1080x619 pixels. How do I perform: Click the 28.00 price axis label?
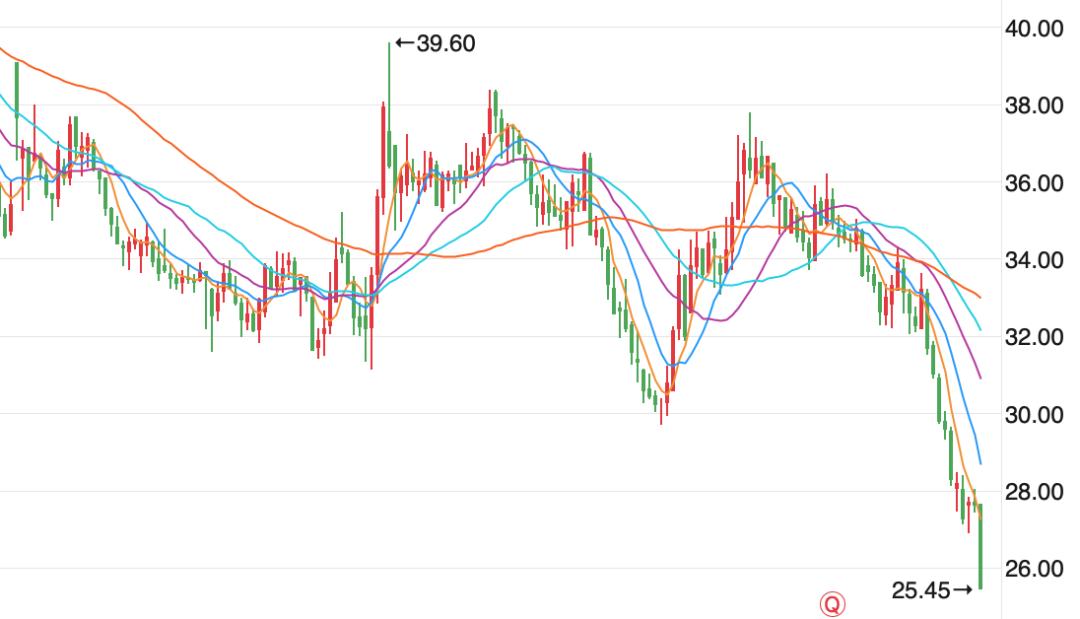point(1034,492)
